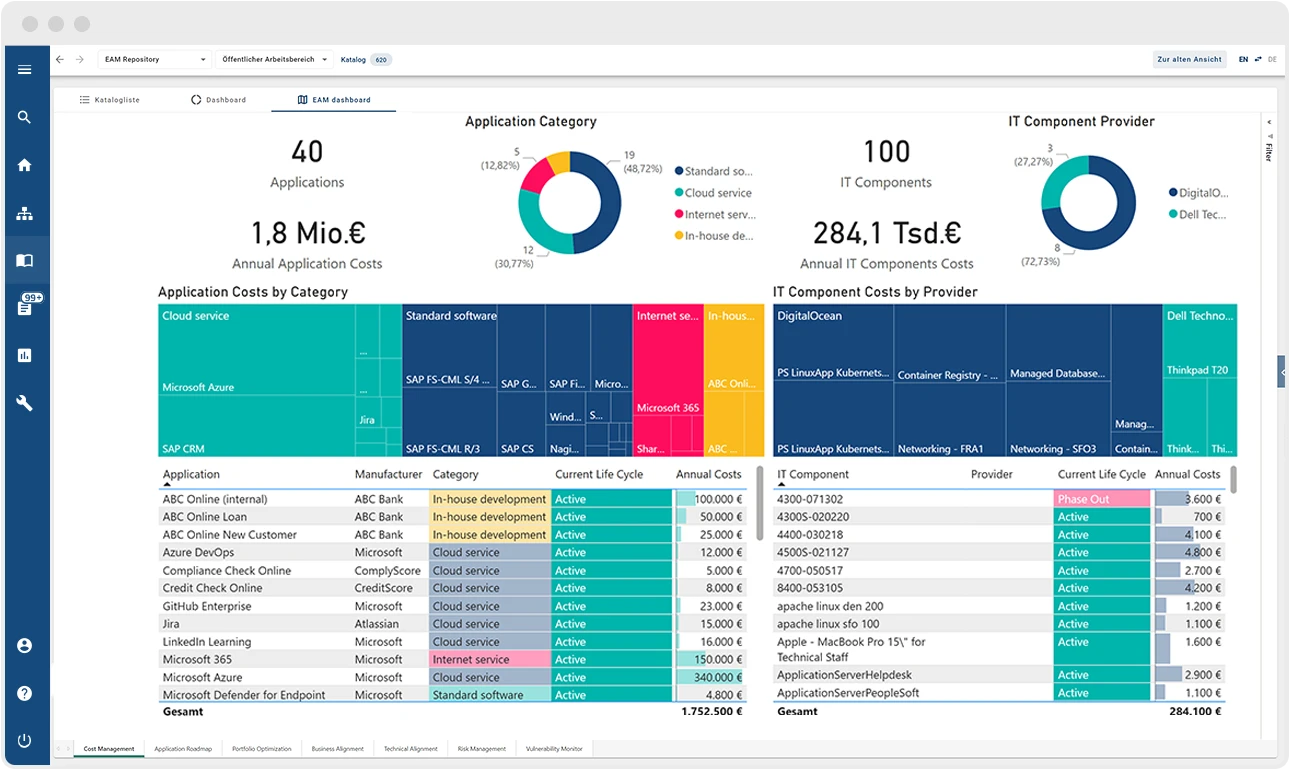Sort by the IT Component column header

(813, 475)
